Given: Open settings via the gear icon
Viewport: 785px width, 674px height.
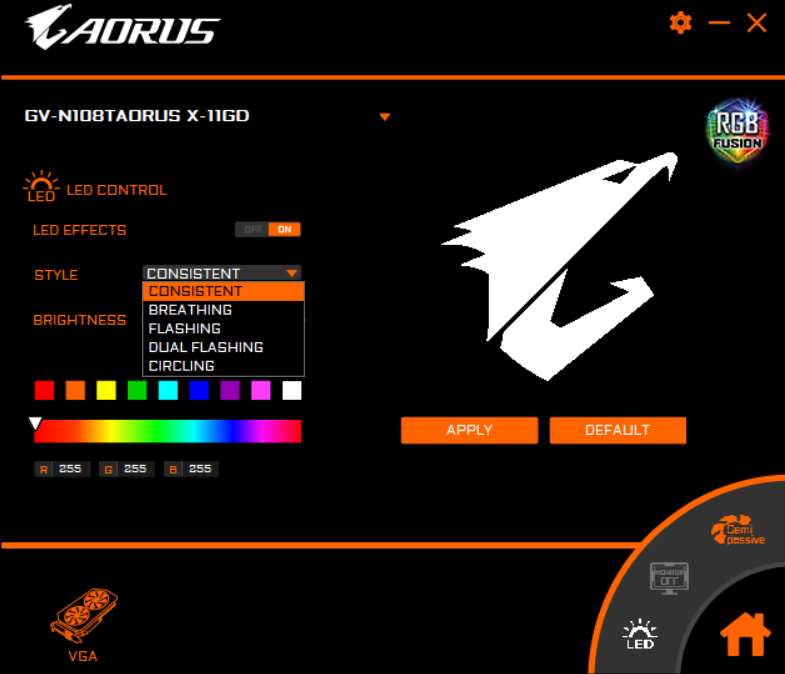Looking at the screenshot, I should tap(680, 23).
